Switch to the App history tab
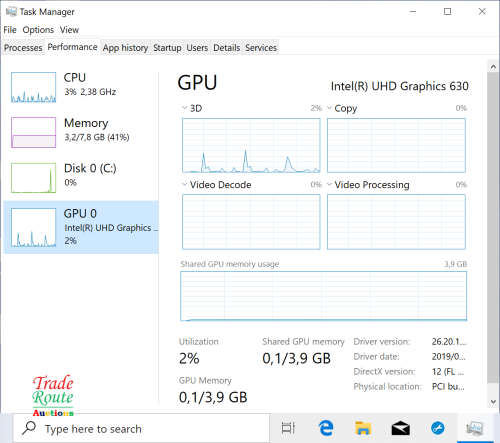 (125, 48)
